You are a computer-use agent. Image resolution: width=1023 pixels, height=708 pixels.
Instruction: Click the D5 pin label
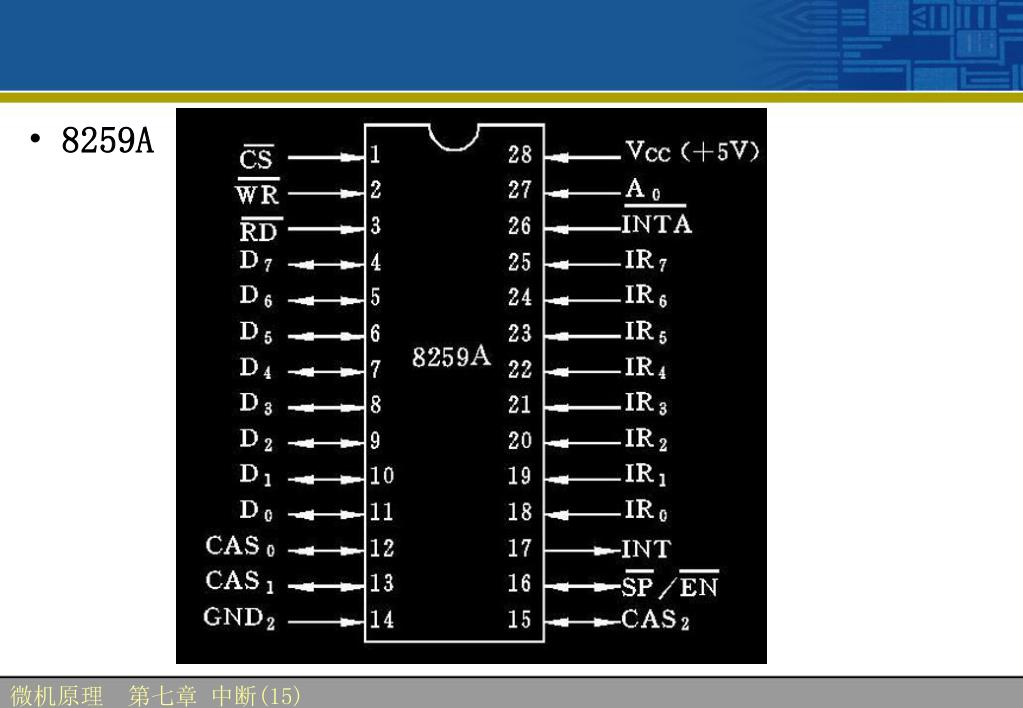point(256,332)
